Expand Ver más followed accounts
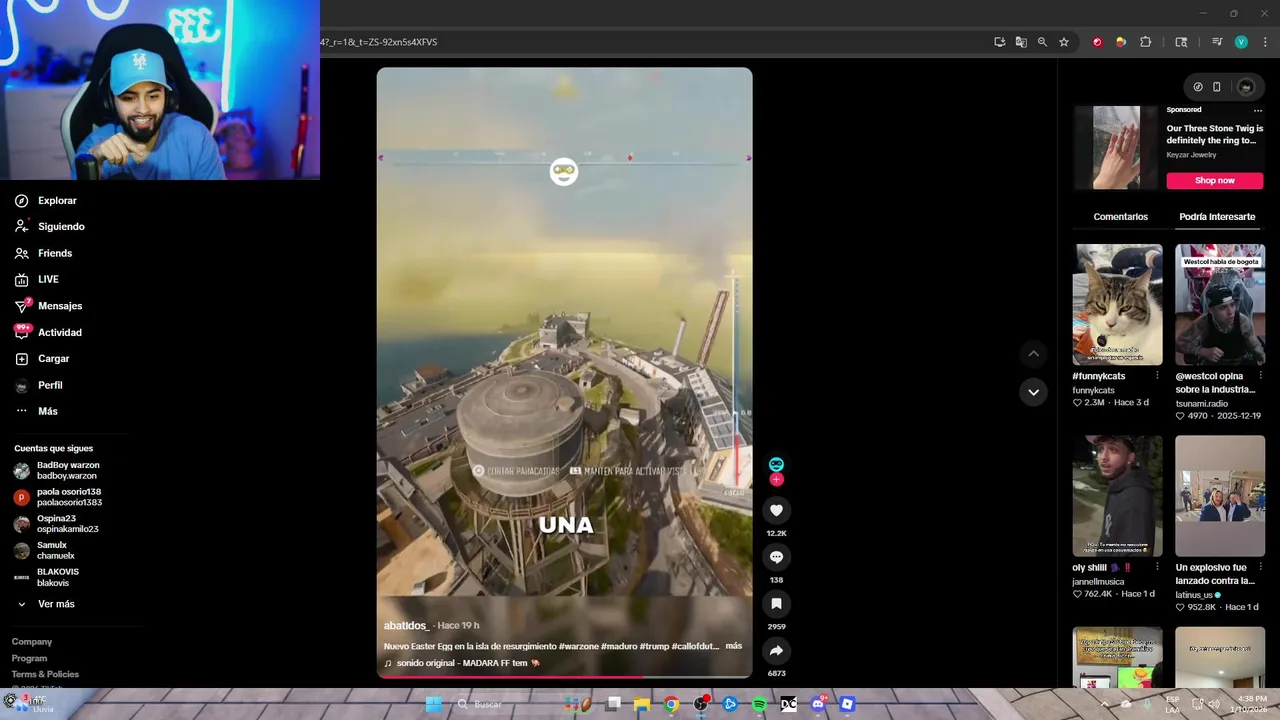The width and height of the screenshot is (1280, 720). [x=46, y=604]
